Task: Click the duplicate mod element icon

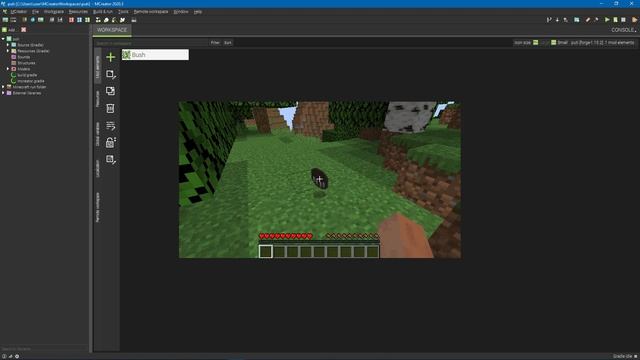Action: pos(110,91)
